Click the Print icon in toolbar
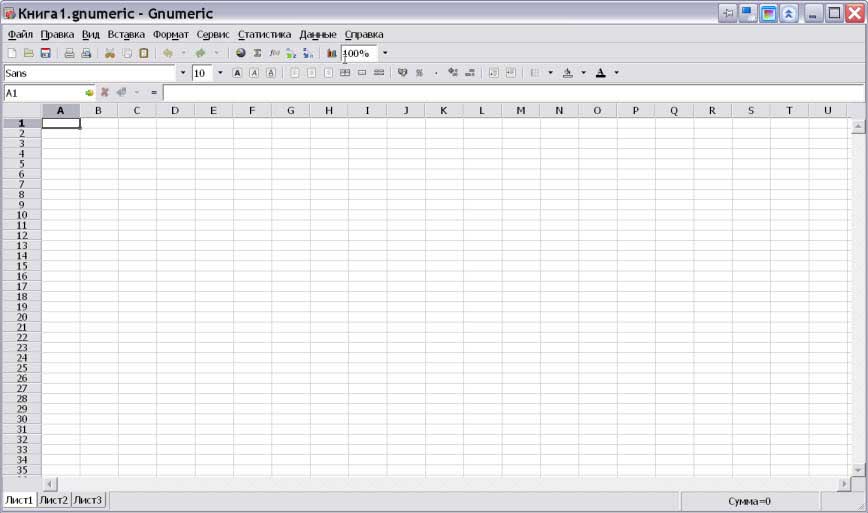 (69, 53)
